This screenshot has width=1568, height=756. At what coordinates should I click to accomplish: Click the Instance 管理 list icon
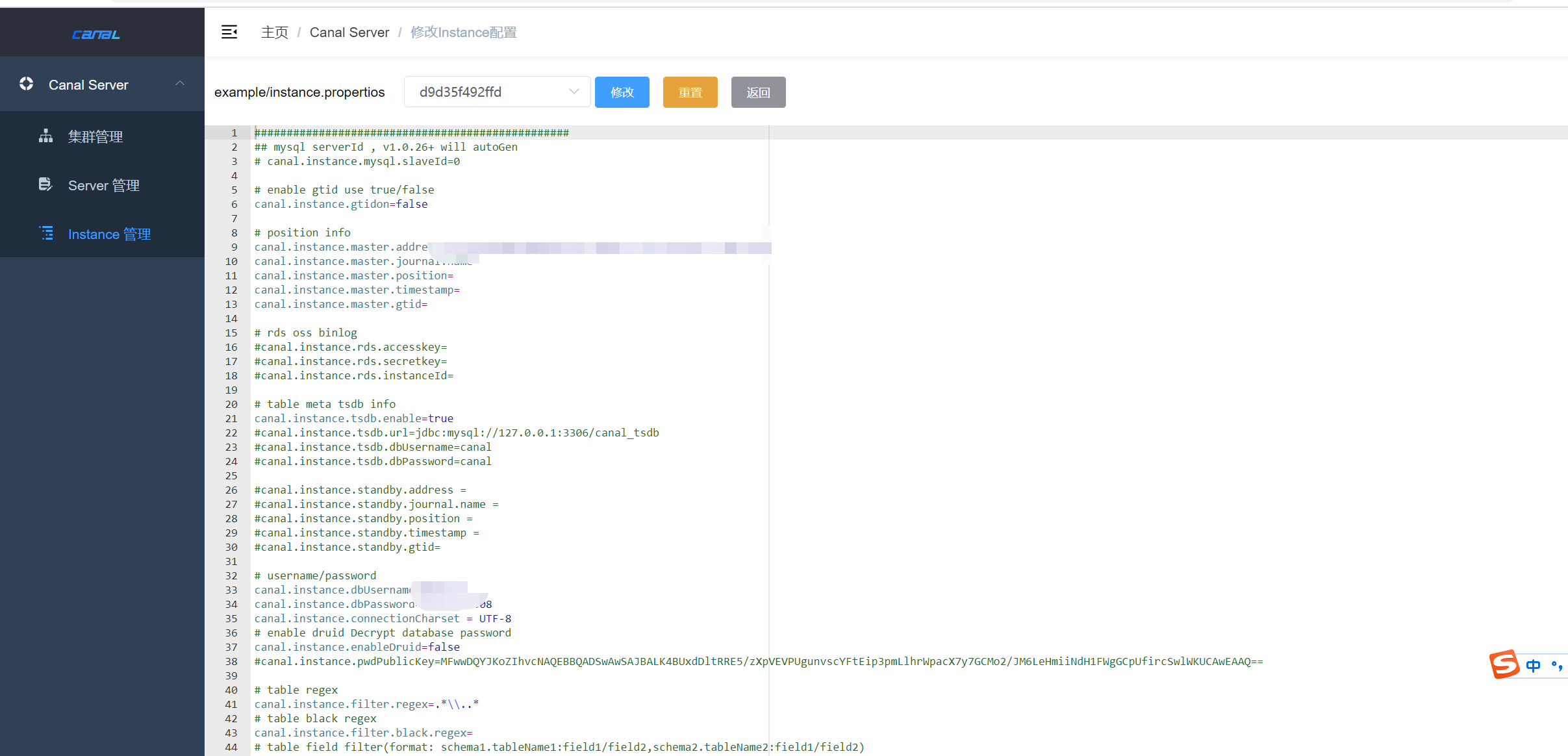pyautogui.click(x=47, y=233)
